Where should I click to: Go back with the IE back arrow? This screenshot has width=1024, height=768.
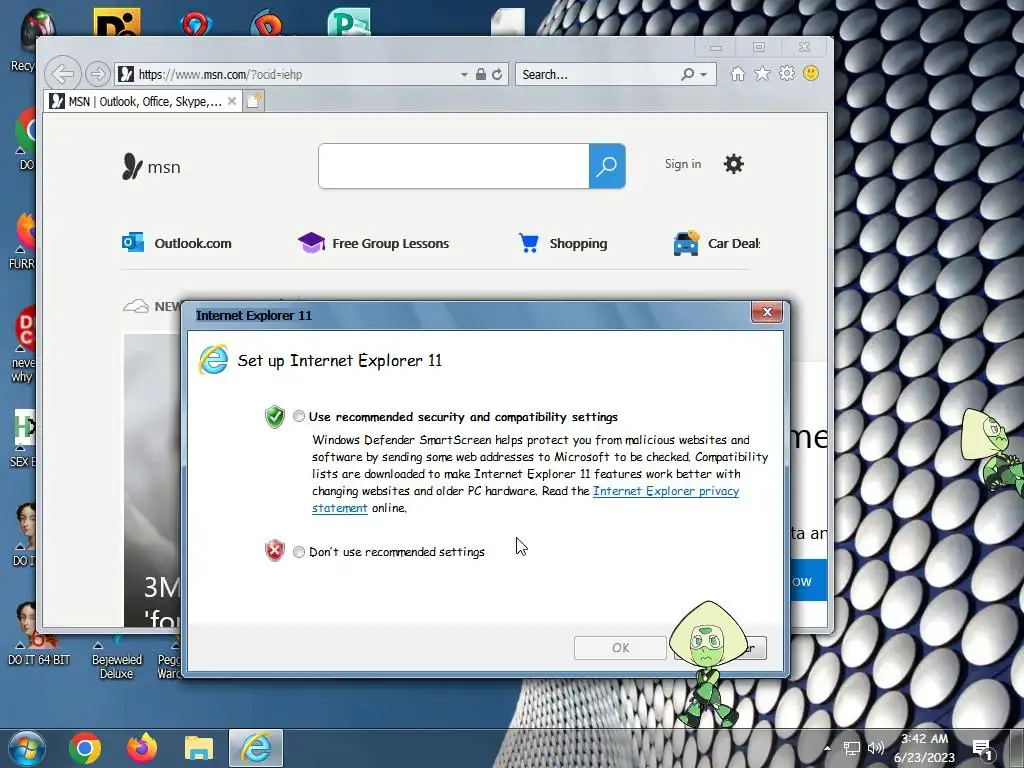(63, 74)
